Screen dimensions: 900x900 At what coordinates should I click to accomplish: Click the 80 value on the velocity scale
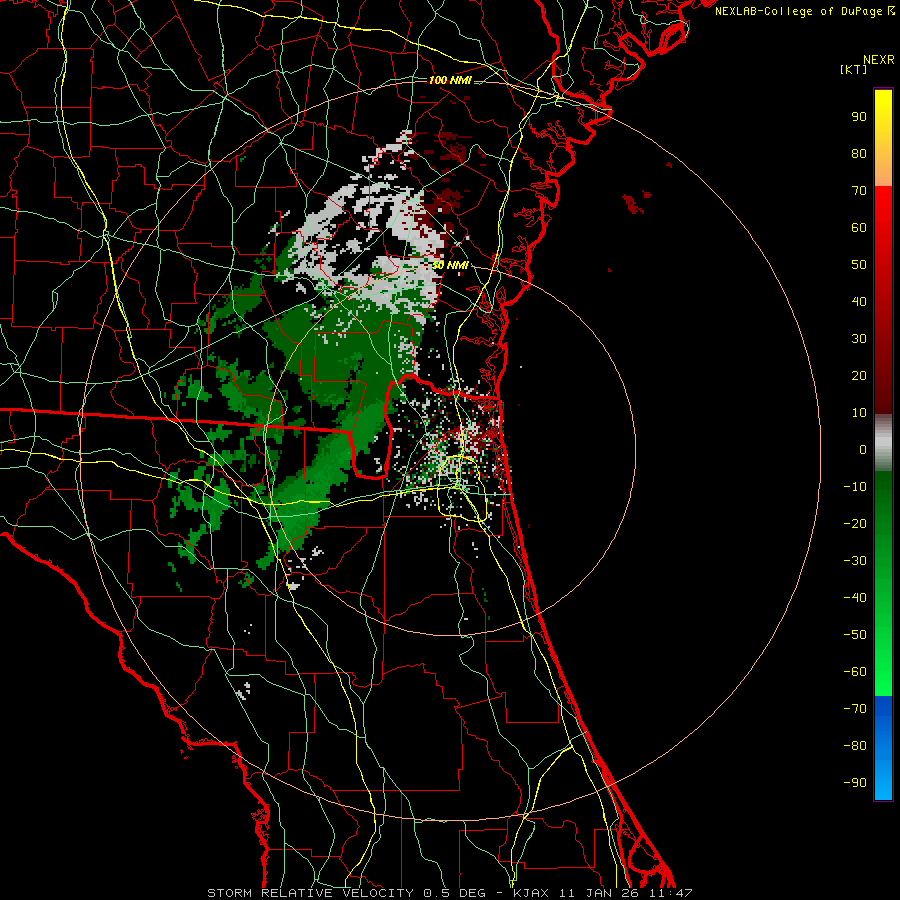coord(859,153)
